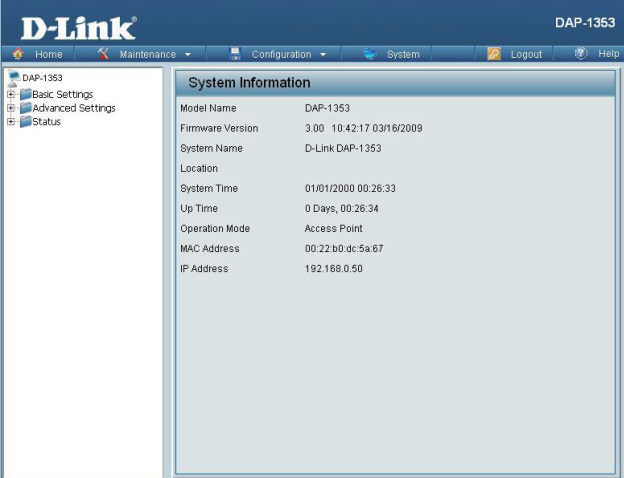The width and height of the screenshot is (624, 478).
Task: Click the D-Link logo
Action: 78,28
